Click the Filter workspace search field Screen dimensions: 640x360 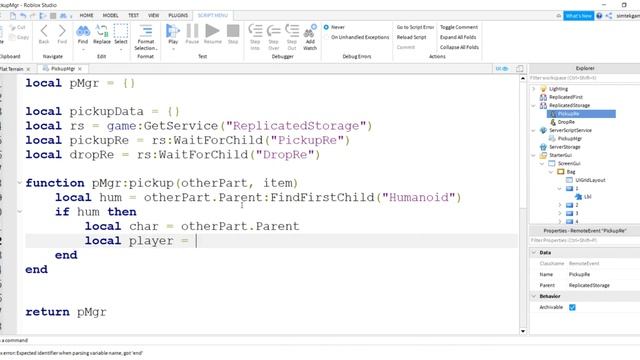(x=584, y=78)
